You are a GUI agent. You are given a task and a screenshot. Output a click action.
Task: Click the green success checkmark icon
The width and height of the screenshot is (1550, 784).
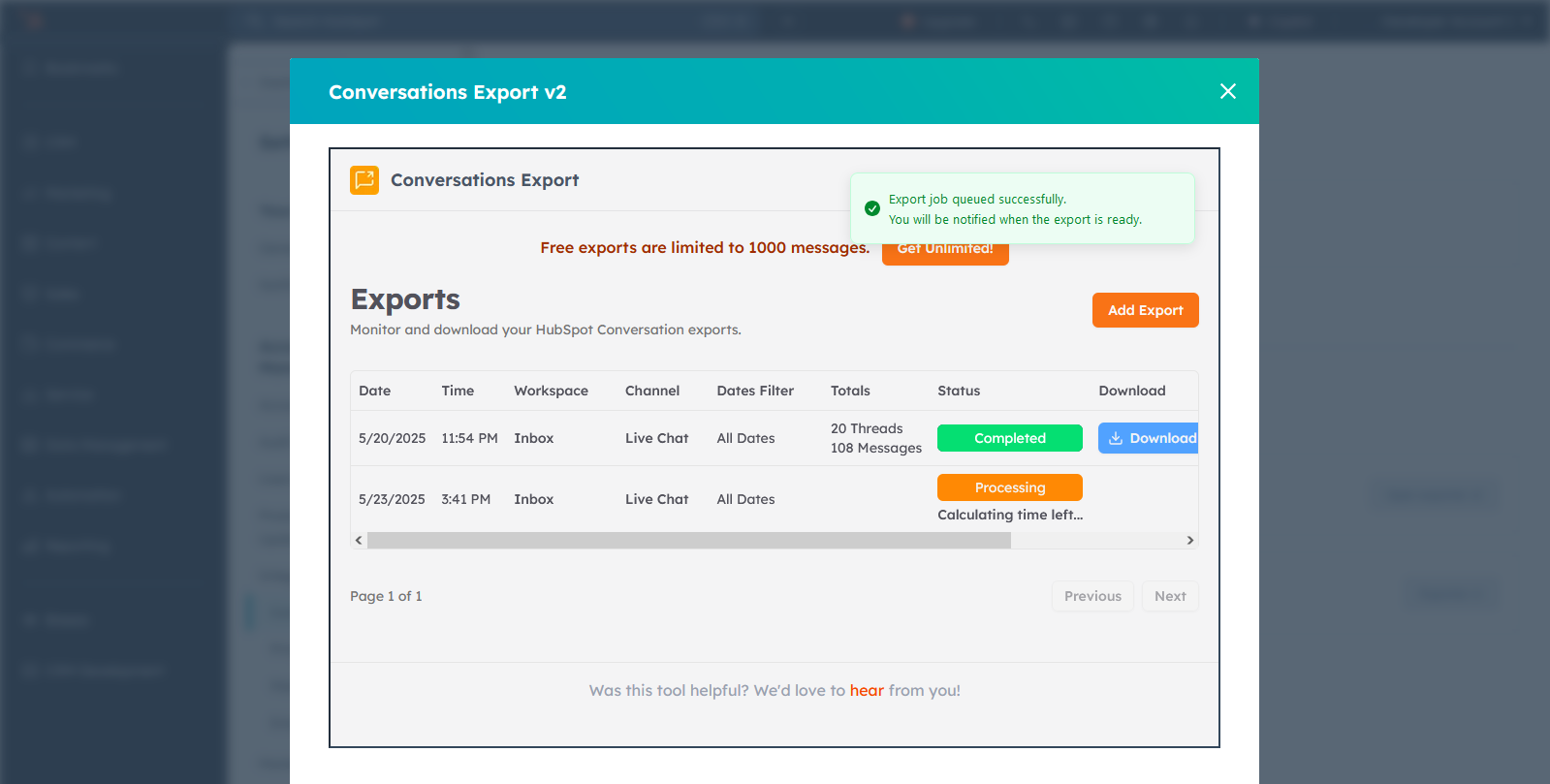coord(872,208)
